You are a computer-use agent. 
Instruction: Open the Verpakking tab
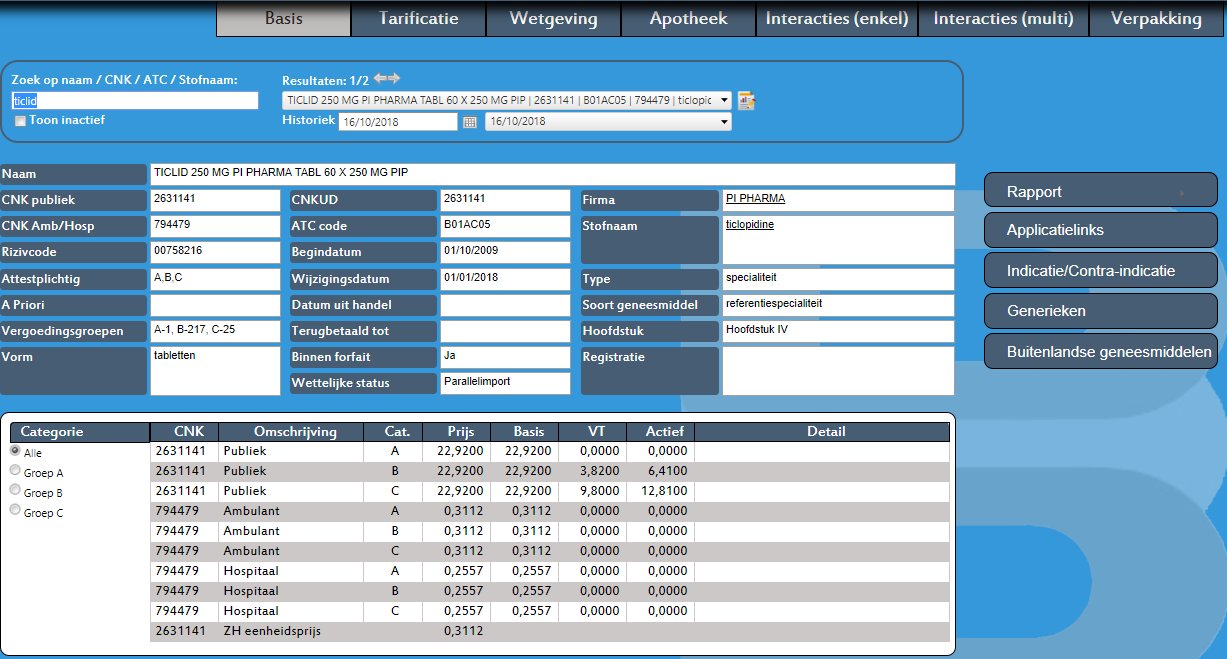pos(1156,19)
